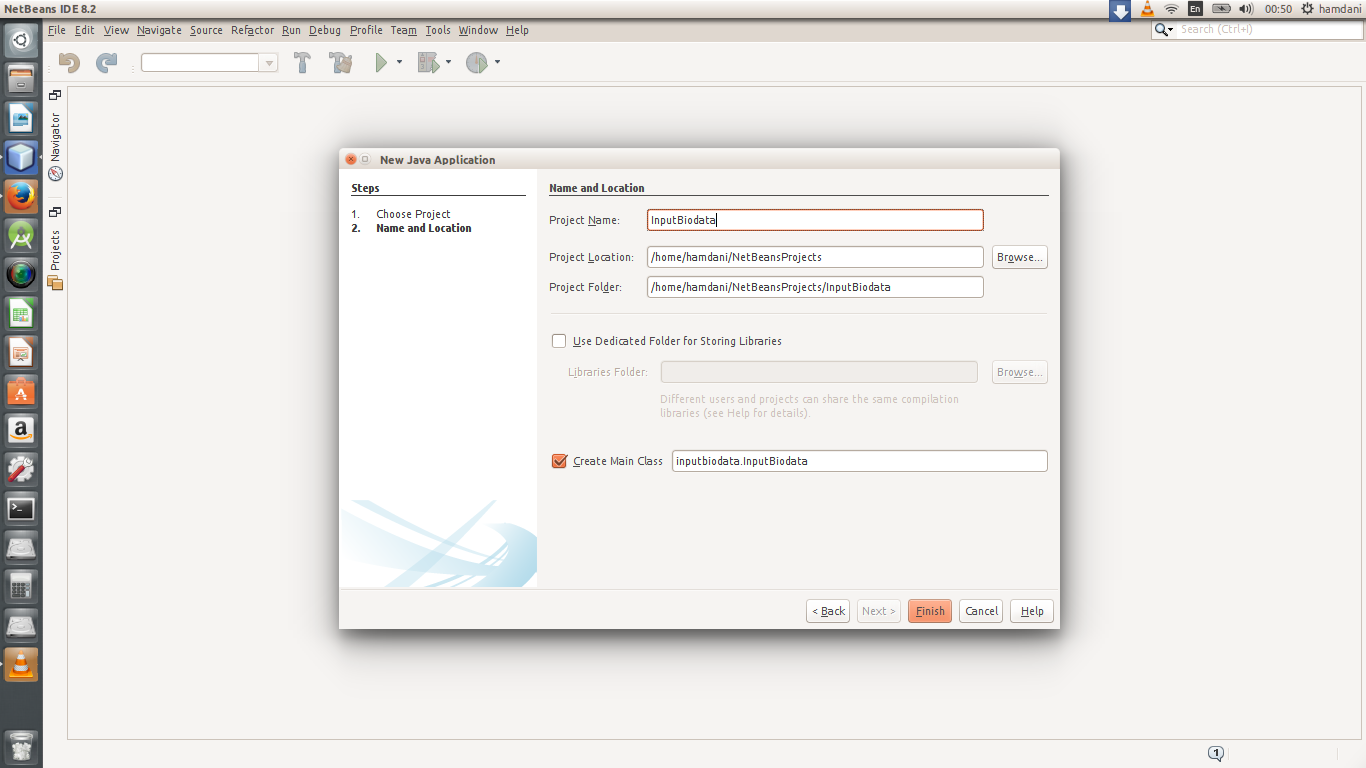
Task: Restore the Navigator window group icon
Action: click(55, 95)
